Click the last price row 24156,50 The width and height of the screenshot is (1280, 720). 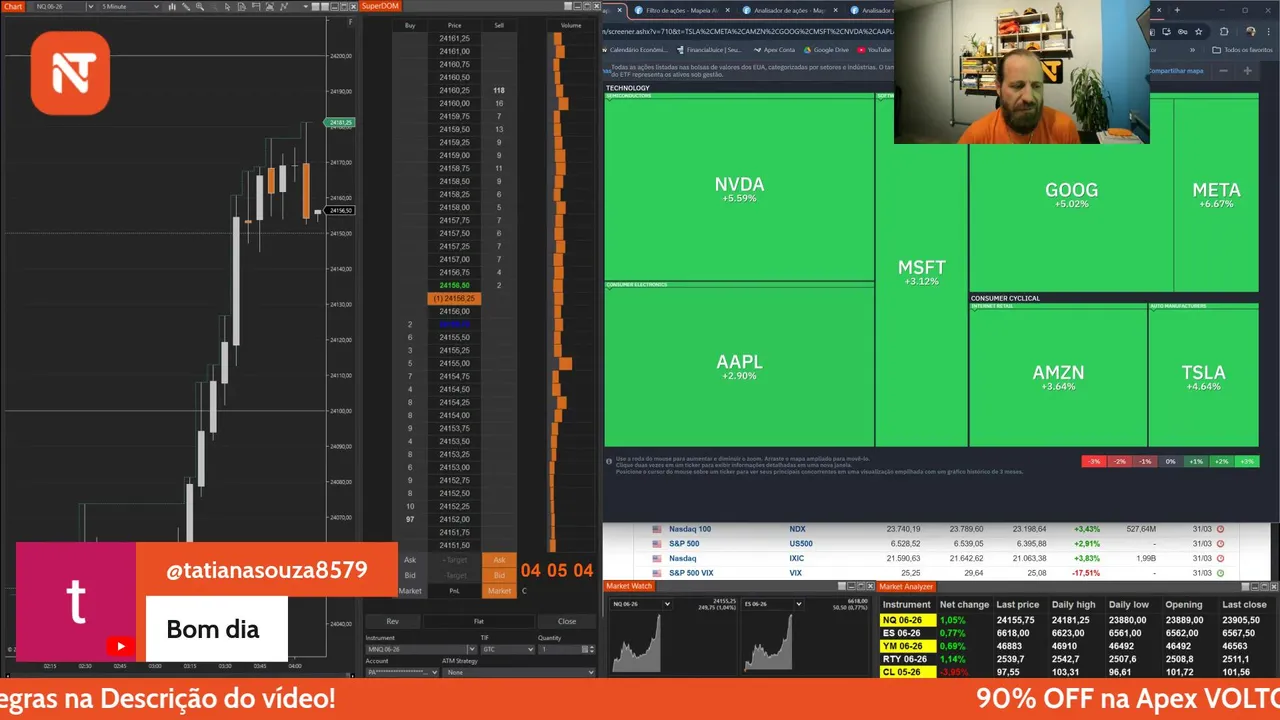point(454,285)
